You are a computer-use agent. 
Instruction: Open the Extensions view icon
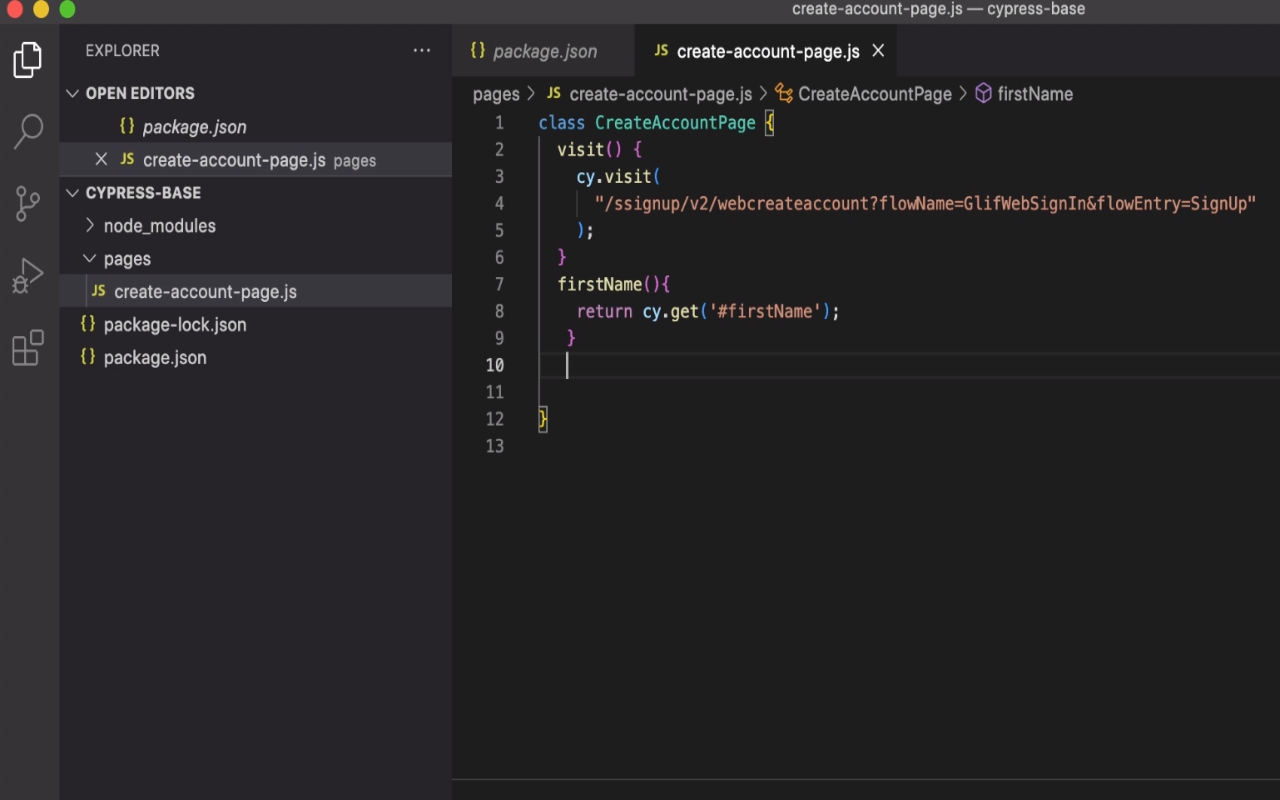coord(27,347)
